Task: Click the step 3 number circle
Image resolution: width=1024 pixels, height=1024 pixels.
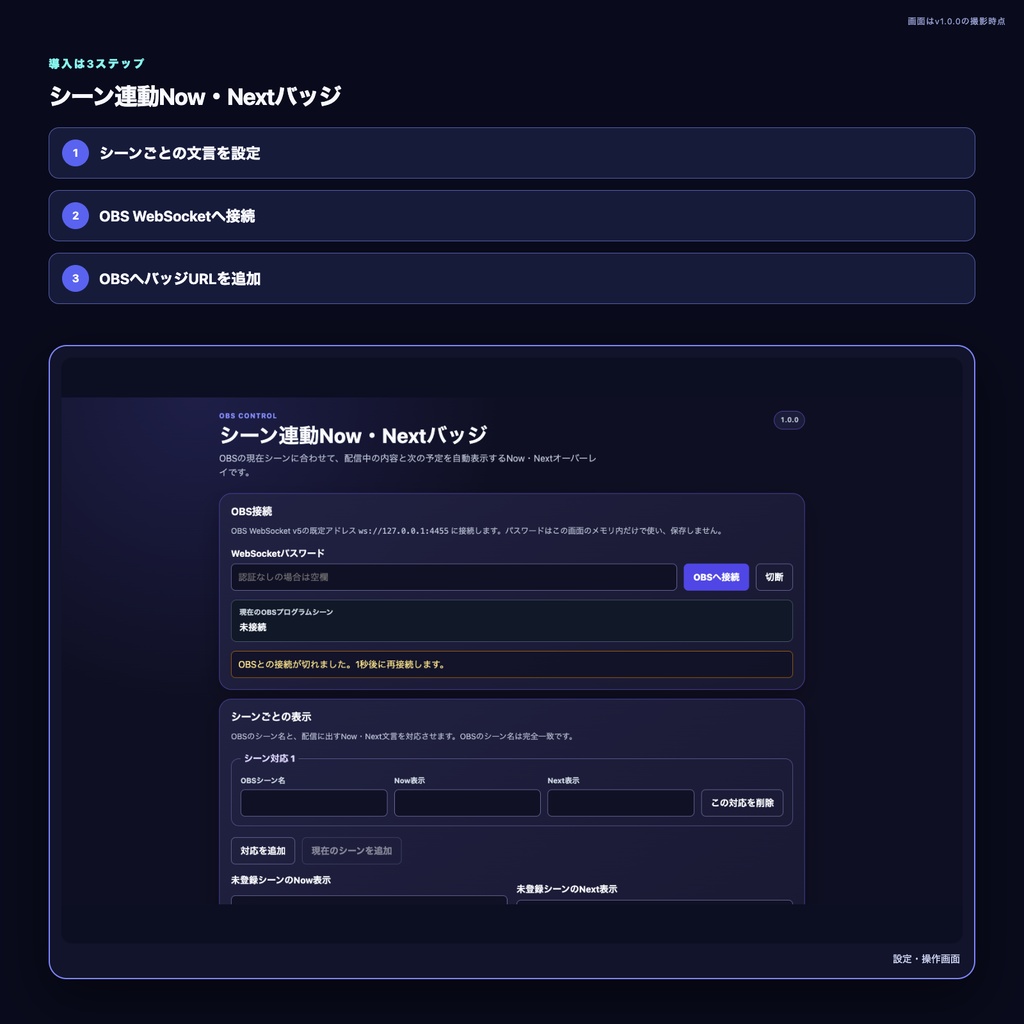Action: [75, 278]
